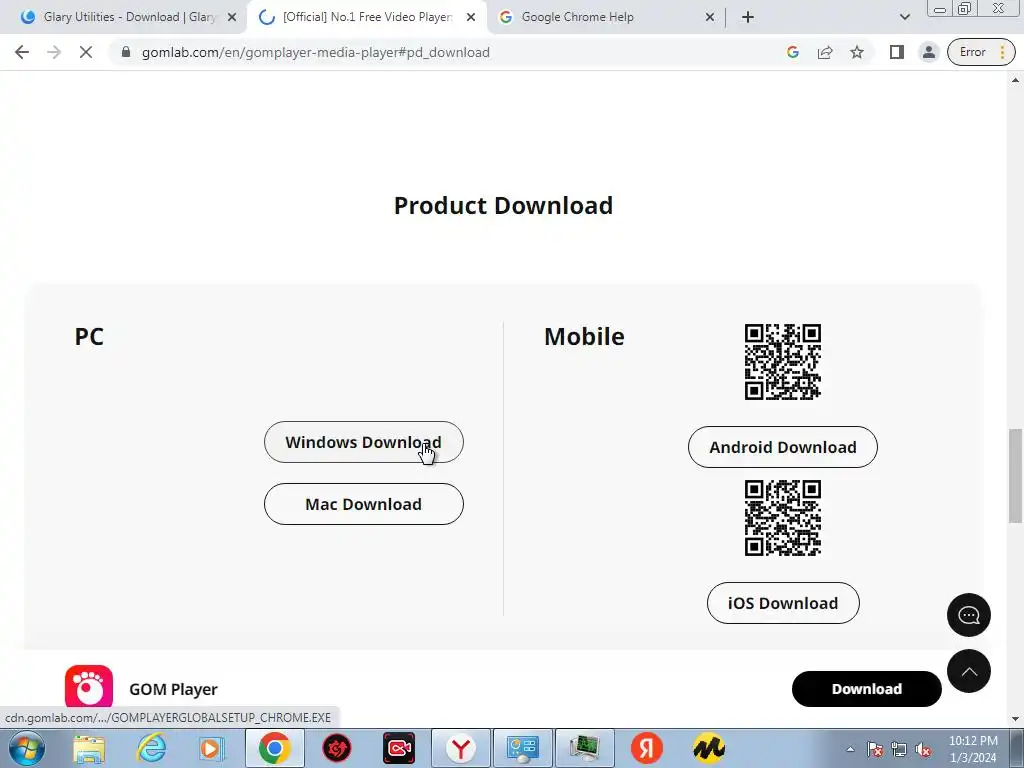
Task: Click Chrome icon in taskbar
Action: tap(274, 748)
